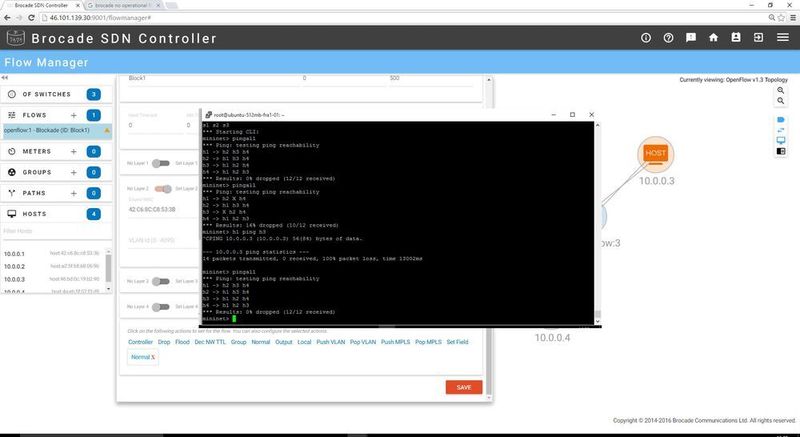Add the Local action
The image size is (800, 437).
point(304,342)
